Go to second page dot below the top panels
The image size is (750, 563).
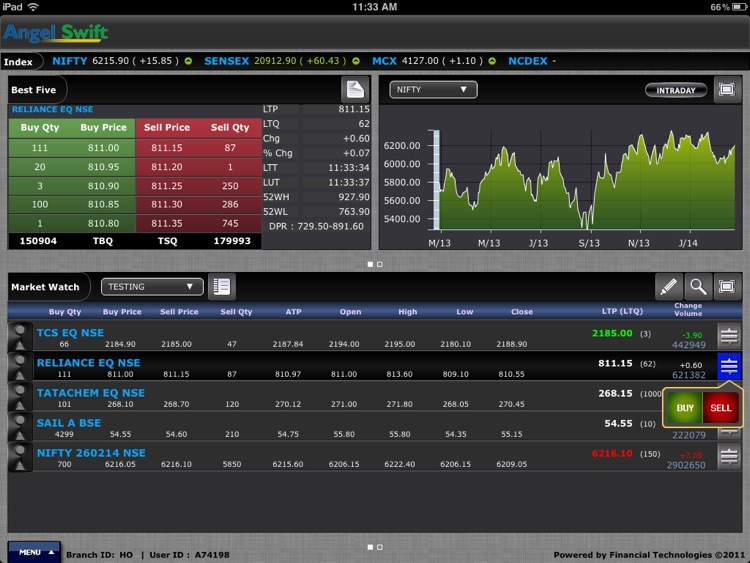click(380, 264)
